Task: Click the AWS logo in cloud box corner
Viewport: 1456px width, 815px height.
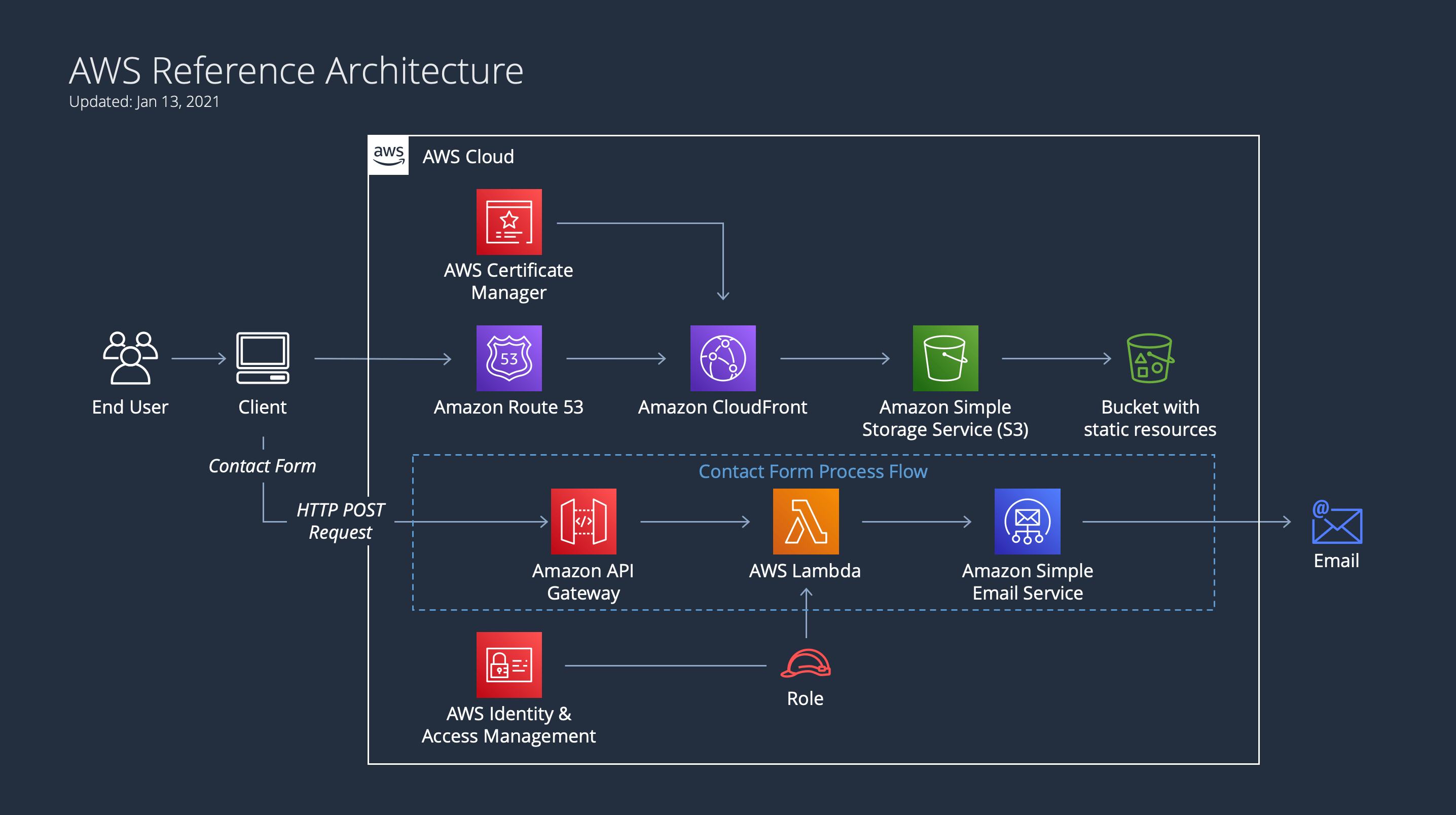Action: 388,156
